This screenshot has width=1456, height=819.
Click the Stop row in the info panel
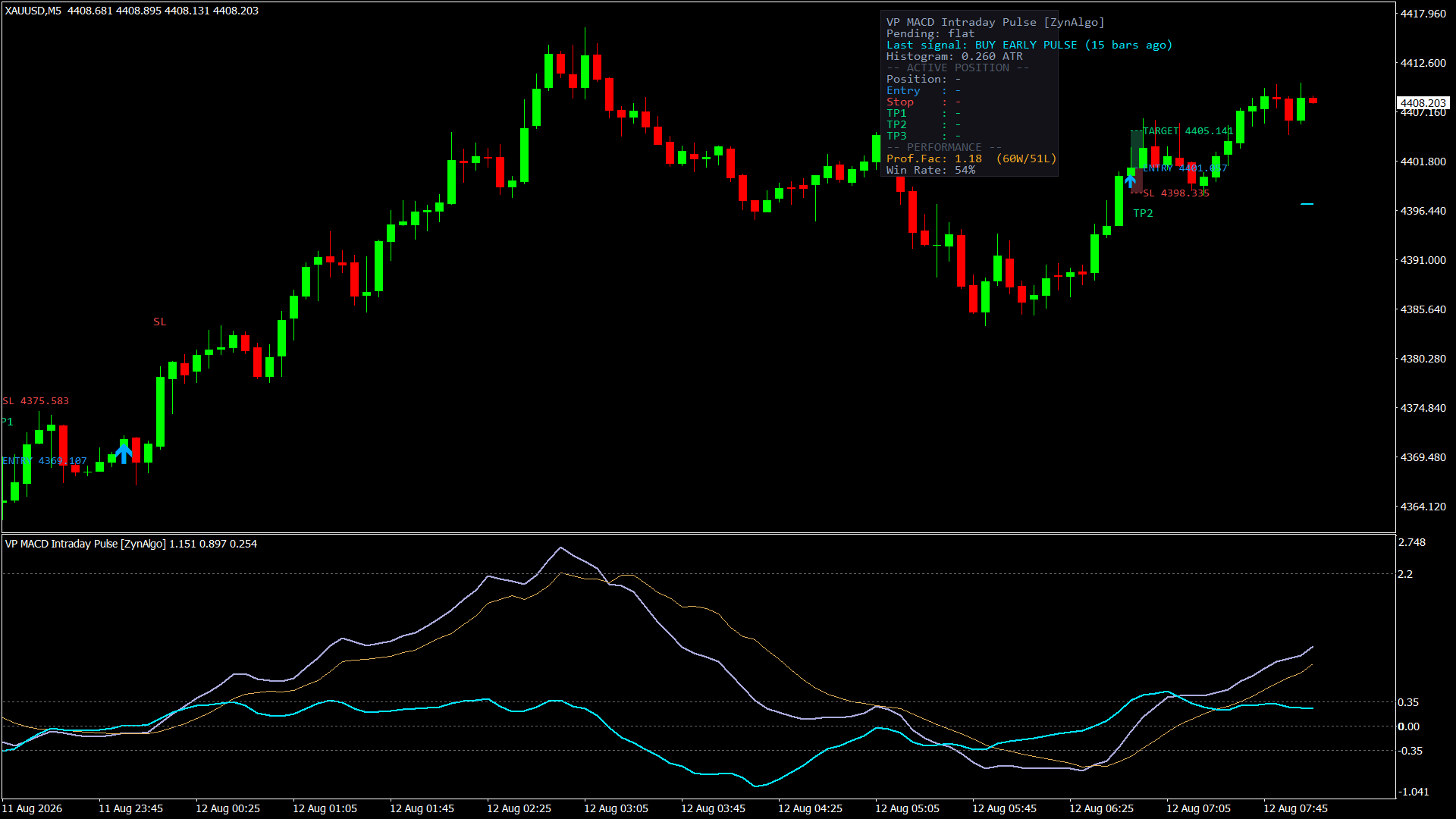coord(924,102)
